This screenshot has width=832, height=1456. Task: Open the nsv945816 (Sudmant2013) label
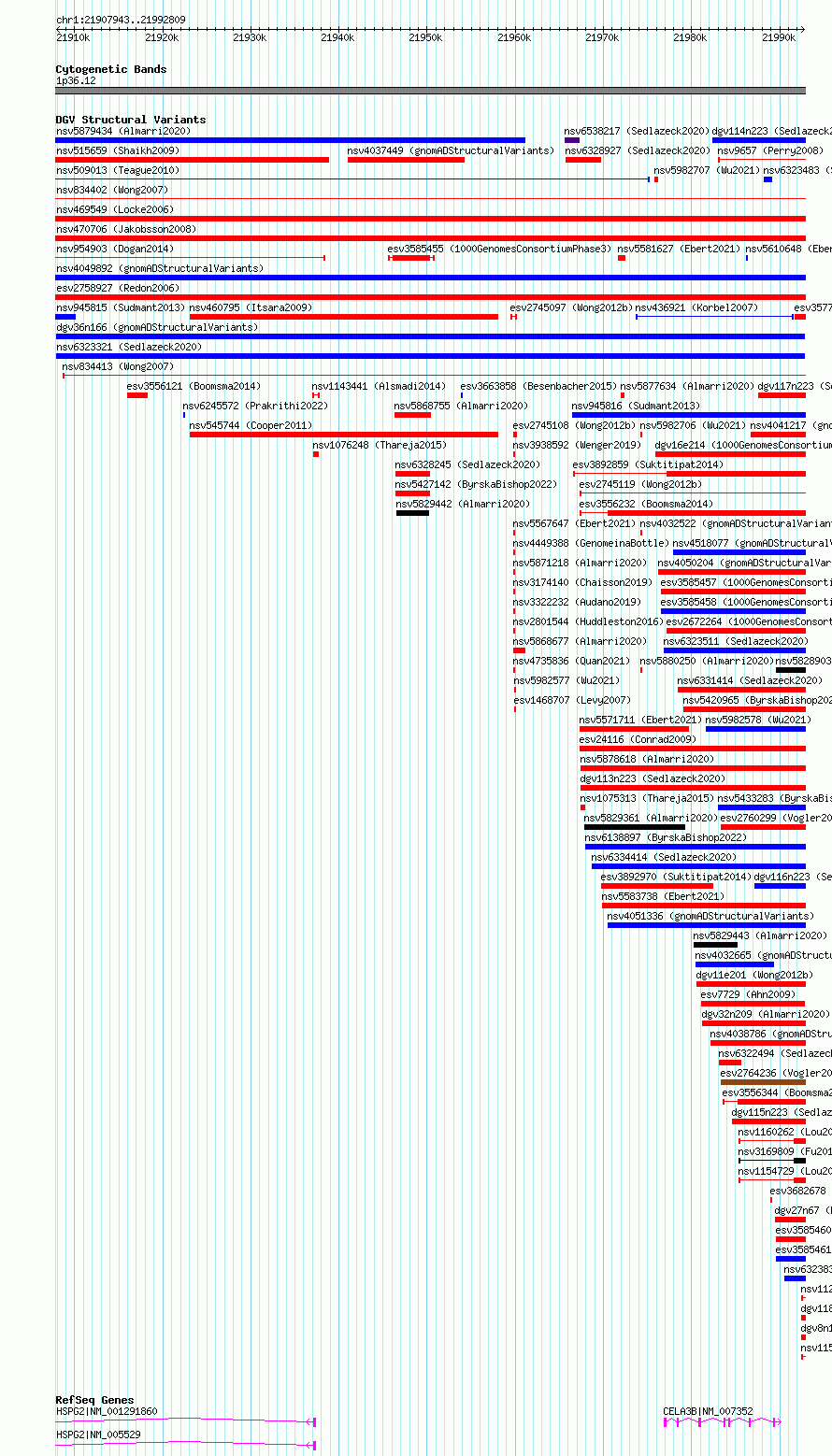(x=636, y=406)
